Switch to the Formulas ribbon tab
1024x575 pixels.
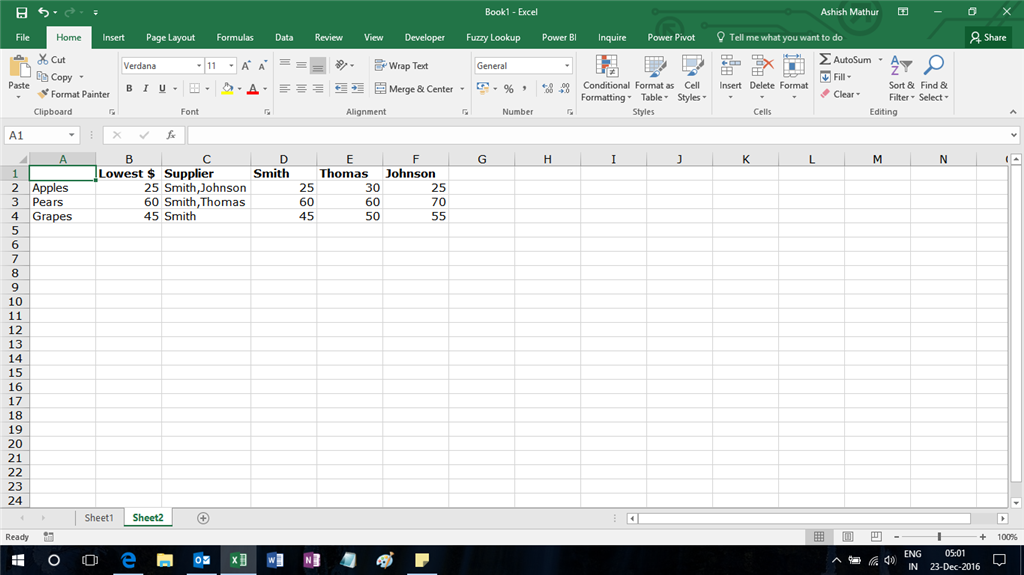(x=235, y=37)
